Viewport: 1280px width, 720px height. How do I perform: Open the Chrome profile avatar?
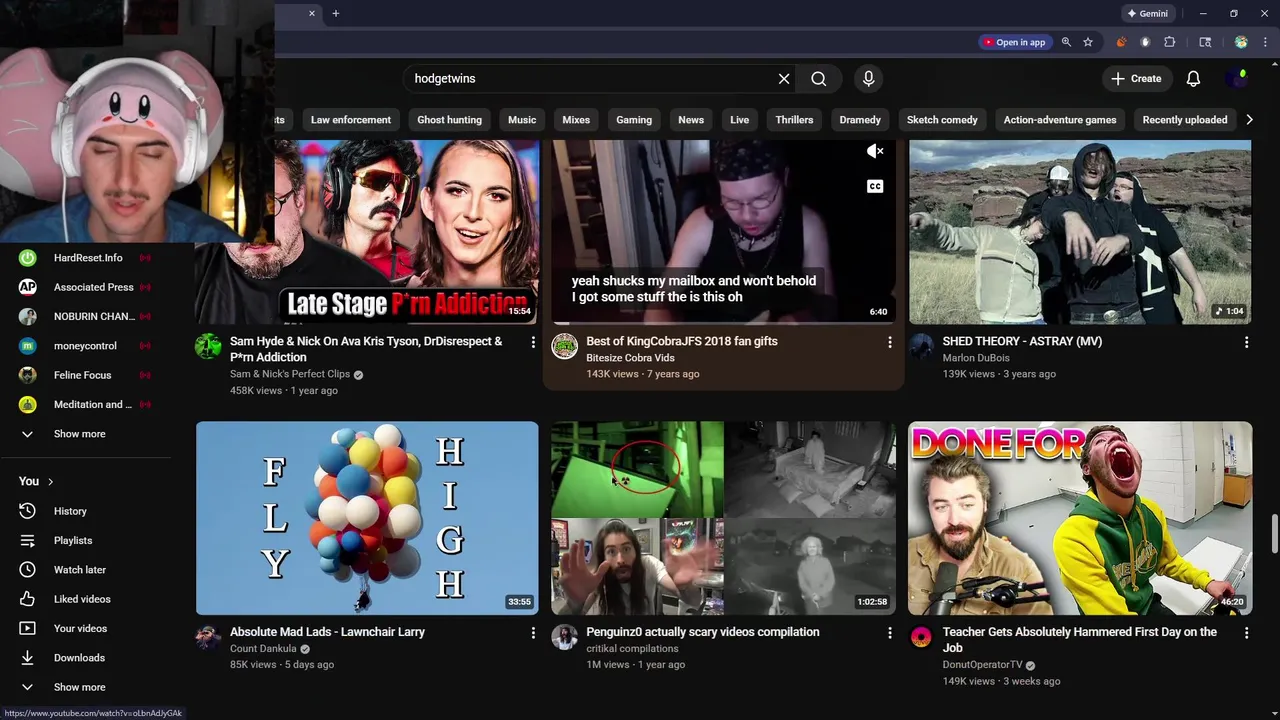pyautogui.click(x=1241, y=42)
